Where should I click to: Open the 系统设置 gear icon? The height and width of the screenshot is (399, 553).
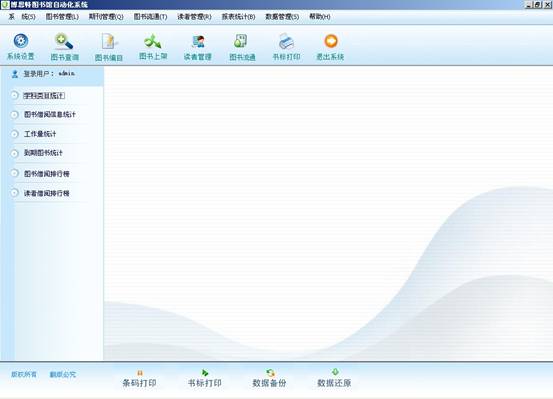pos(21,41)
